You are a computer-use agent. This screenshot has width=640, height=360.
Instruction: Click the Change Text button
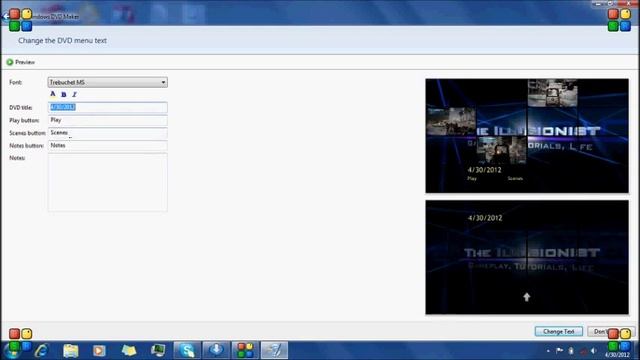tap(559, 331)
